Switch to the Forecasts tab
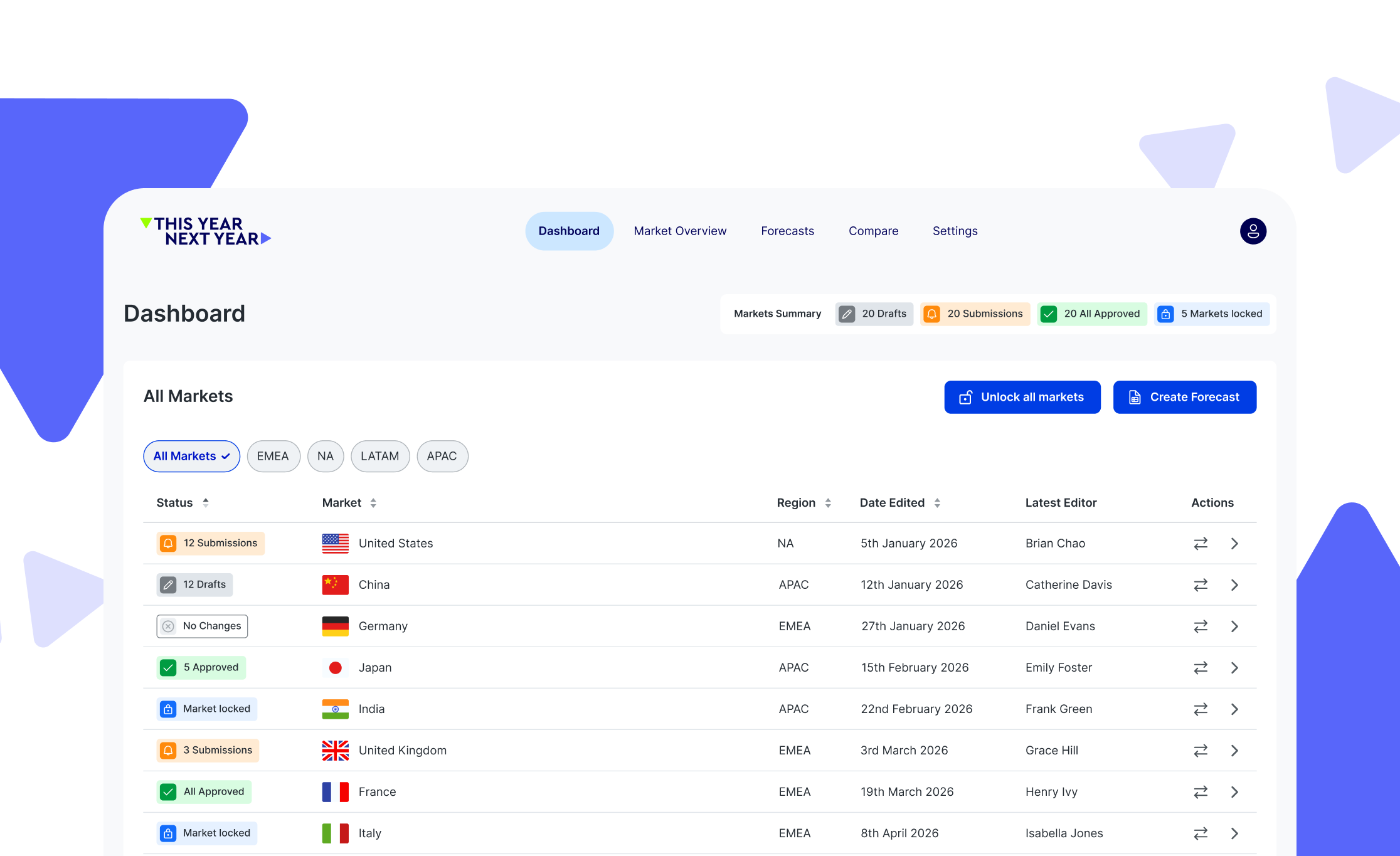The height and width of the screenshot is (856, 1400). pyautogui.click(x=787, y=231)
